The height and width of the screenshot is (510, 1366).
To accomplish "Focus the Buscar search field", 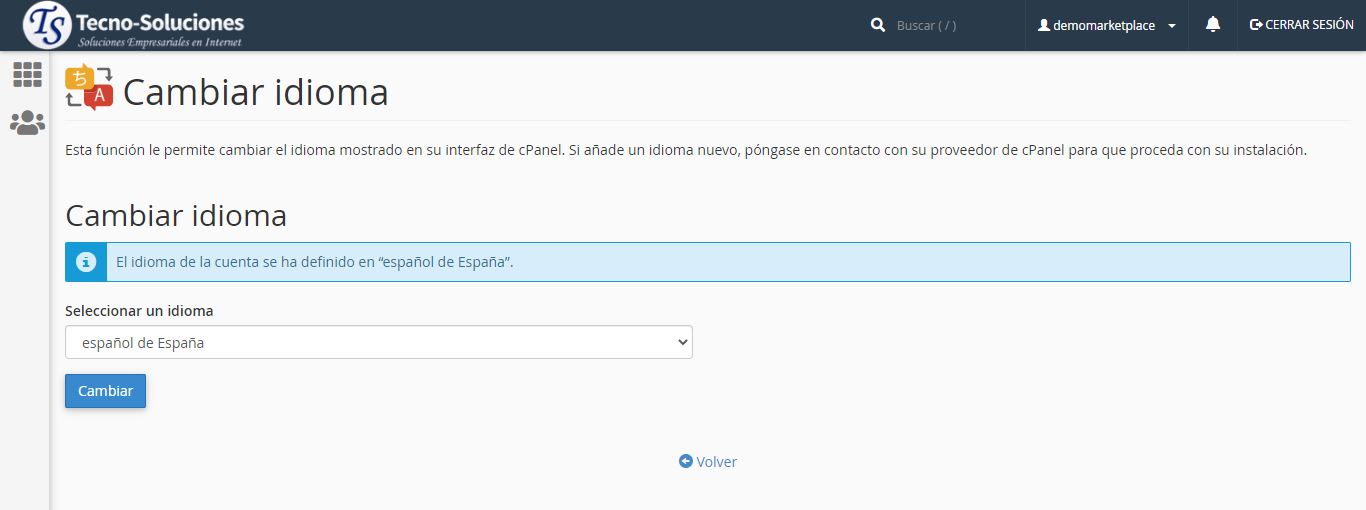I will [x=950, y=25].
